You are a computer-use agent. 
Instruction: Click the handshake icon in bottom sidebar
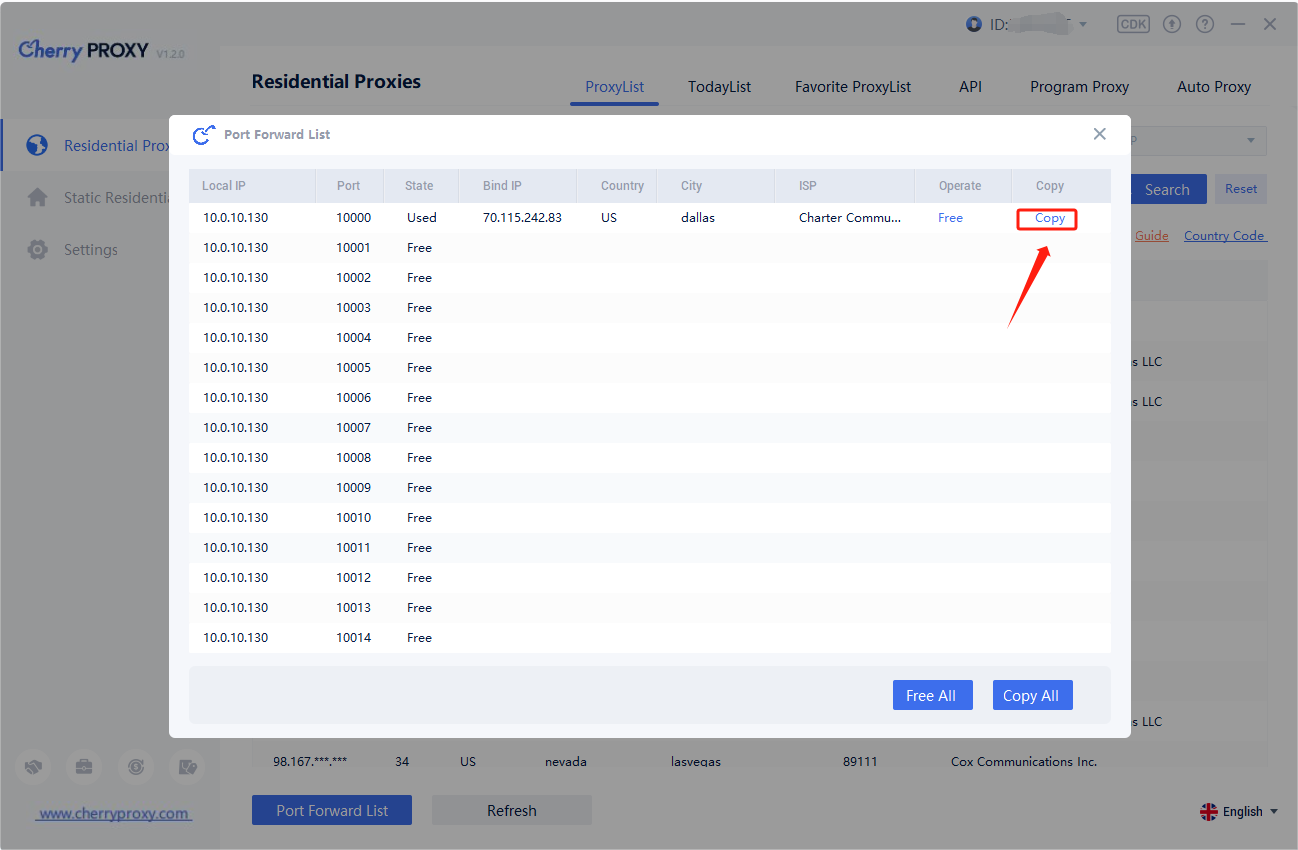33,767
